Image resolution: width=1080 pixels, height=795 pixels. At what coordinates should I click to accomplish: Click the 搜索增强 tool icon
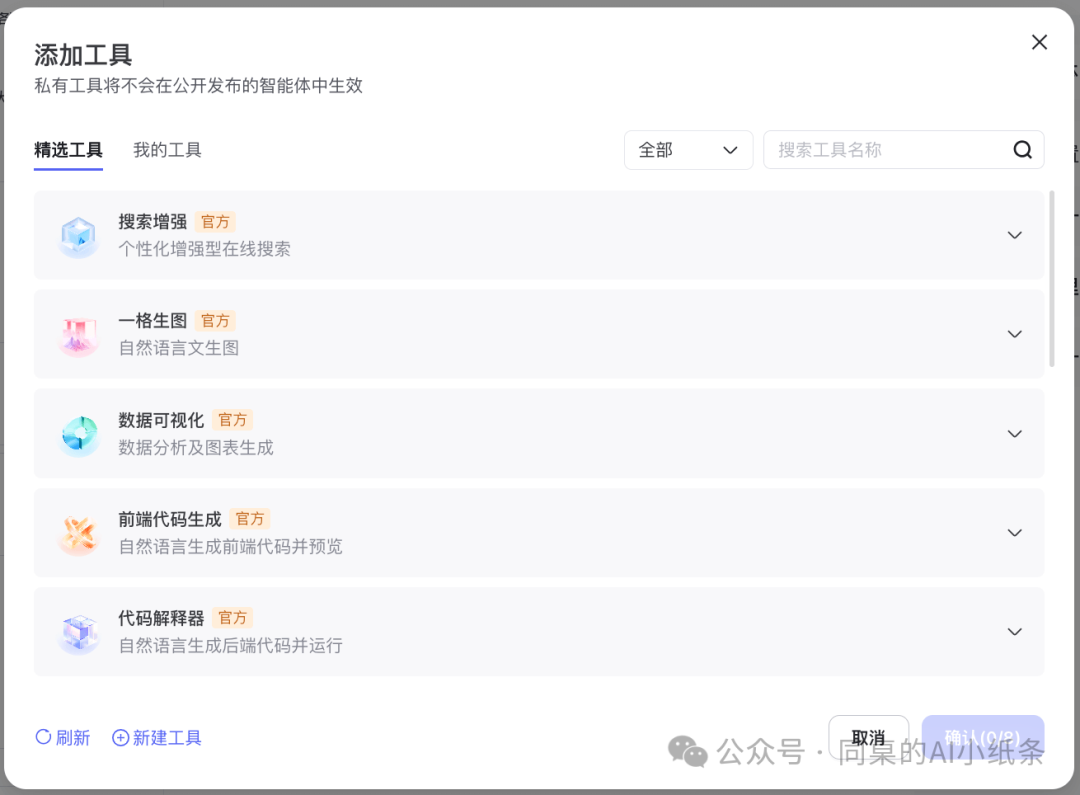click(79, 235)
